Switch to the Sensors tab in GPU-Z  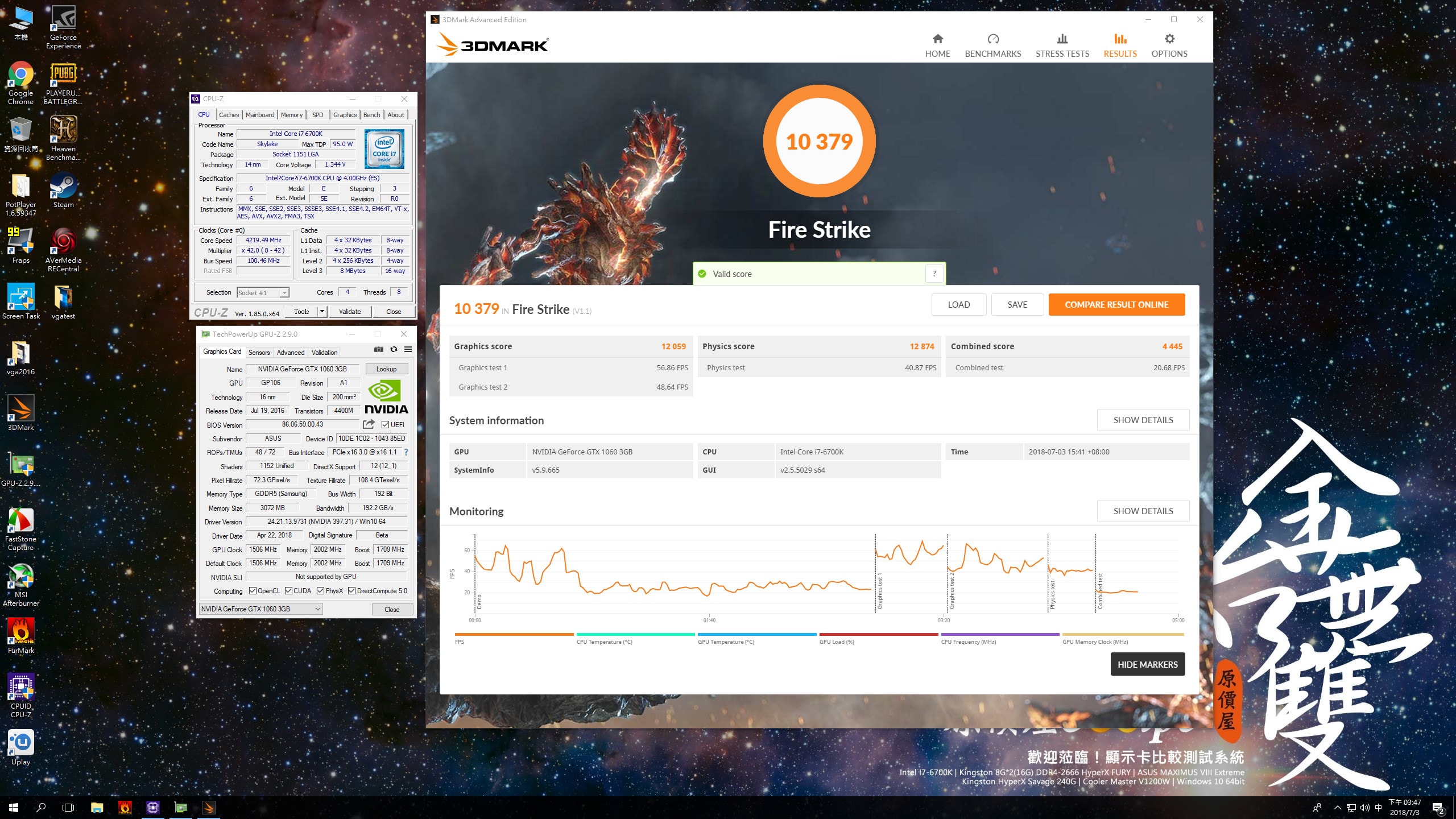pyautogui.click(x=259, y=353)
